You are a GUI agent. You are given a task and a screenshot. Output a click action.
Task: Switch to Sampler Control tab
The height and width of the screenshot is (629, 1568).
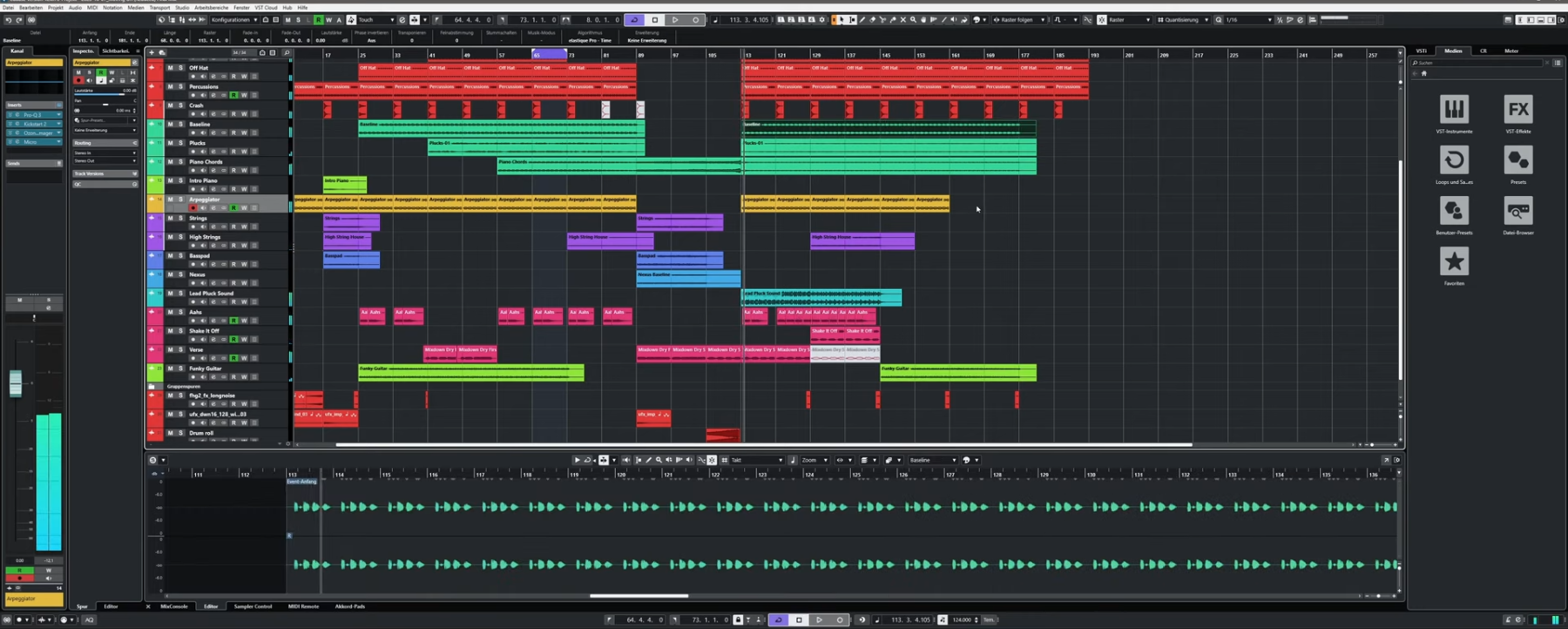253,606
